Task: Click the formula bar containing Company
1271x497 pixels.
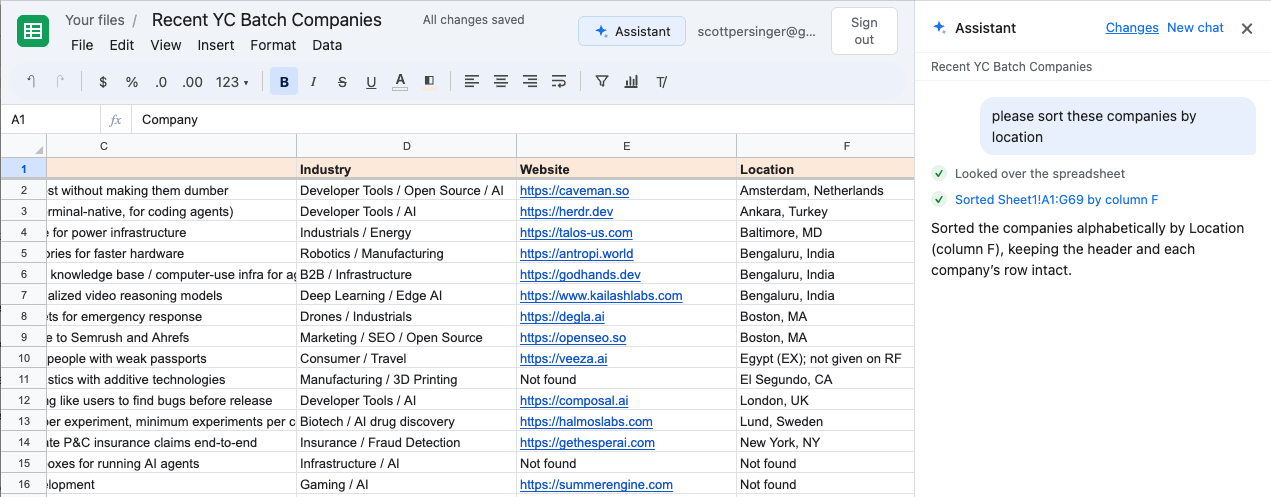Action: (x=522, y=120)
